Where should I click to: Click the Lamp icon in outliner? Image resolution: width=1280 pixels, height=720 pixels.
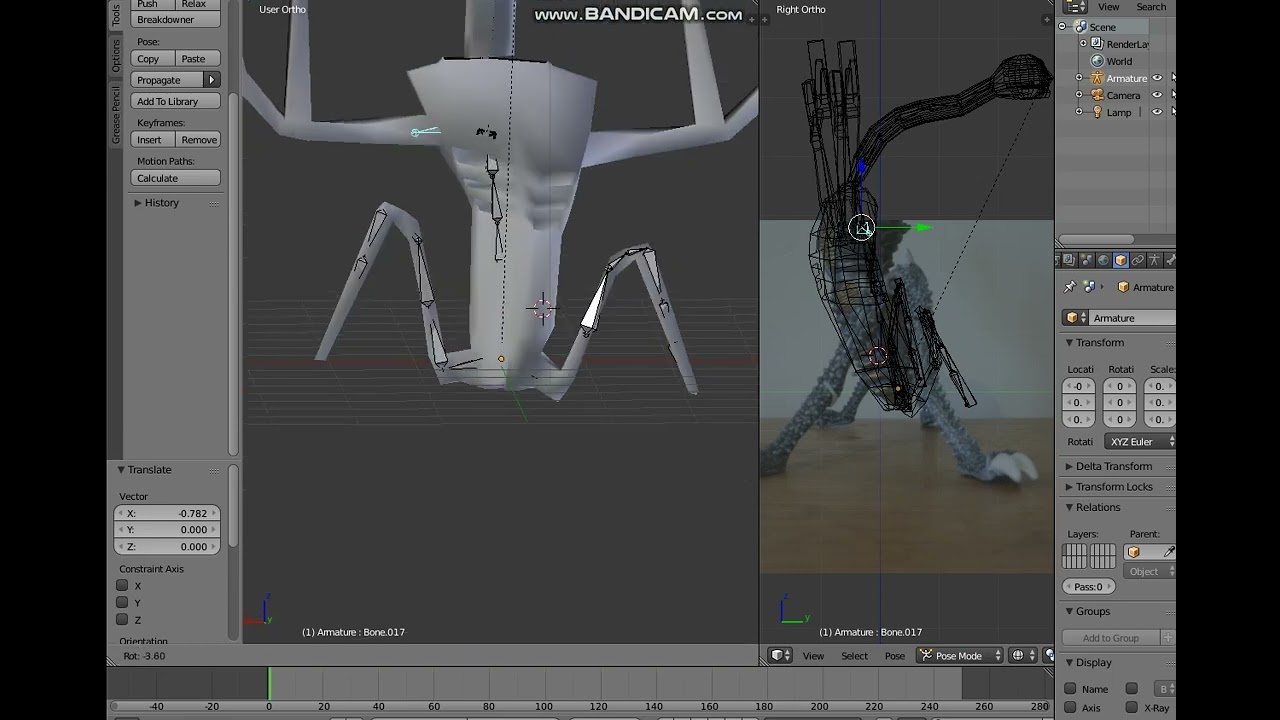(1097, 112)
